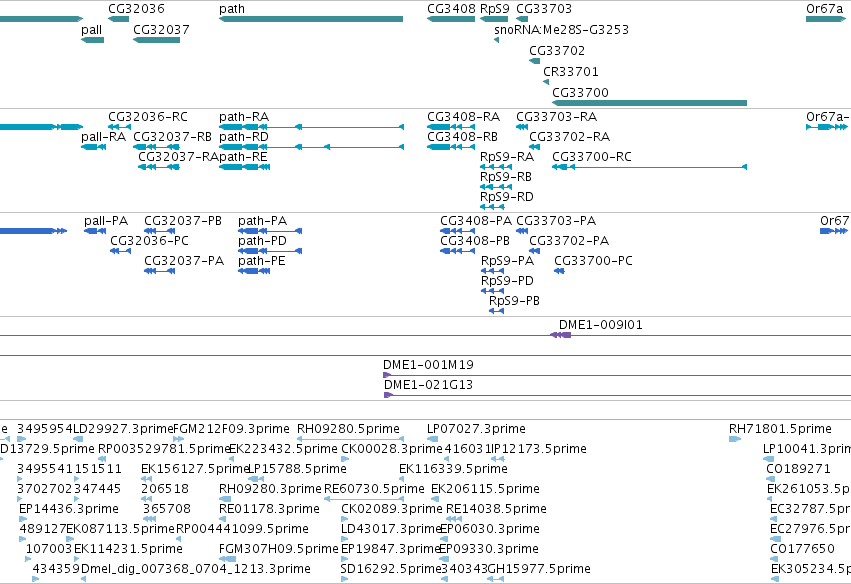
Task: Open the CG33700-PC protein label
Action: pyautogui.click(x=593, y=262)
